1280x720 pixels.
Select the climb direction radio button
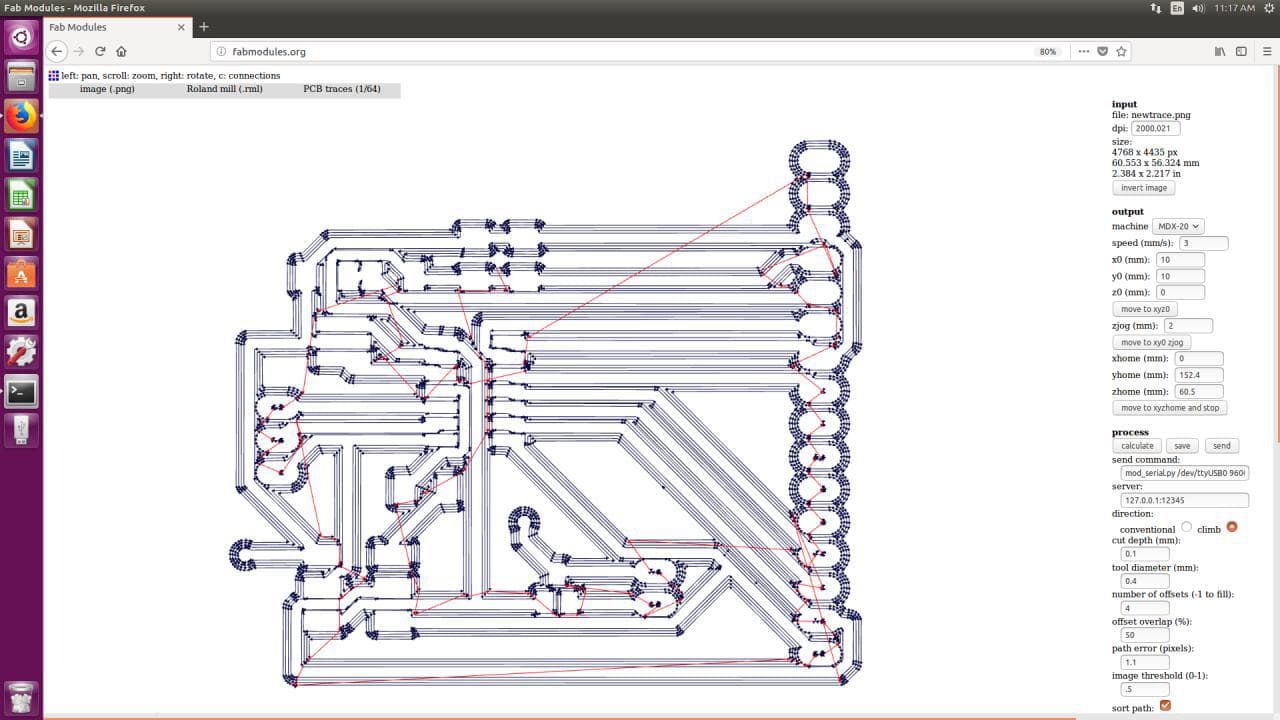(1231, 527)
